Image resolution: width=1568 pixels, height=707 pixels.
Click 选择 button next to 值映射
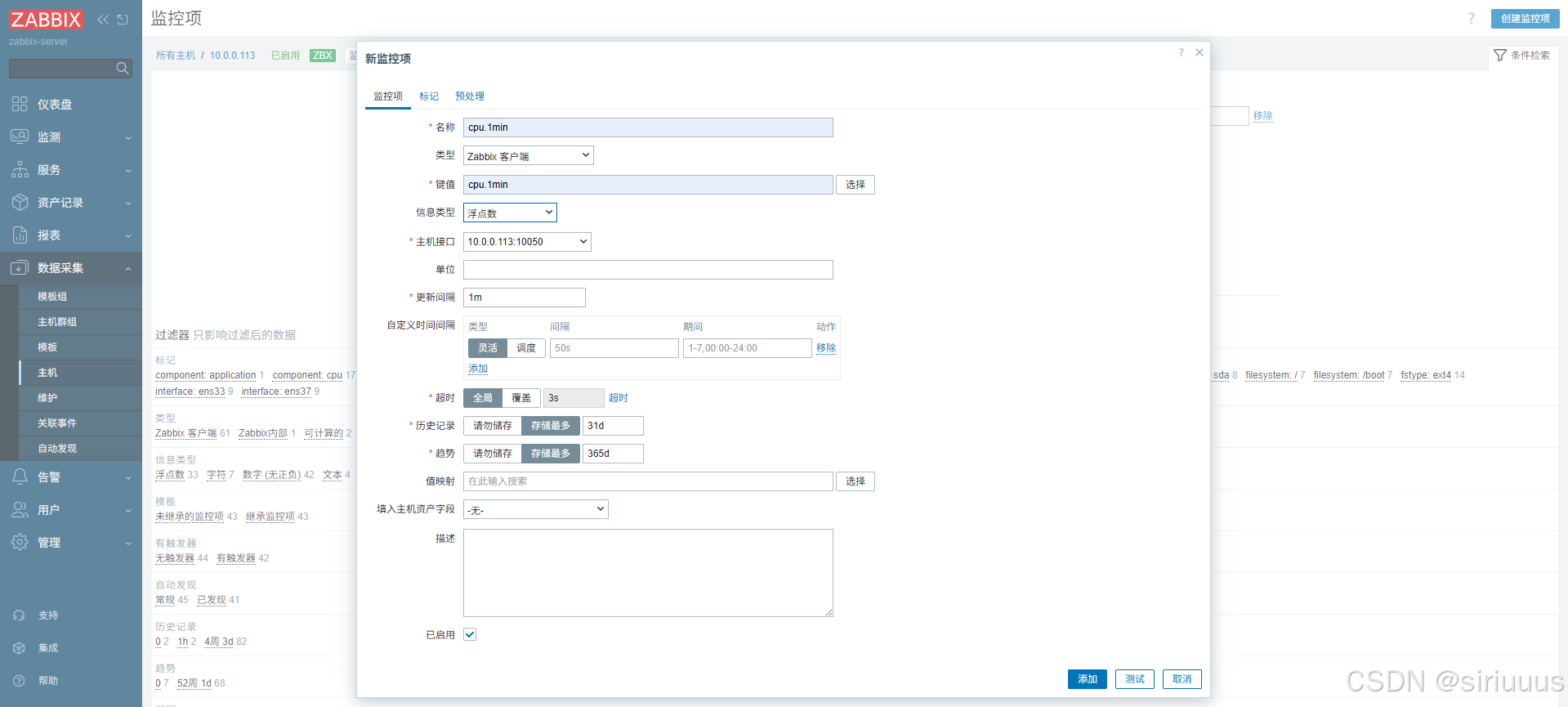(x=855, y=481)
